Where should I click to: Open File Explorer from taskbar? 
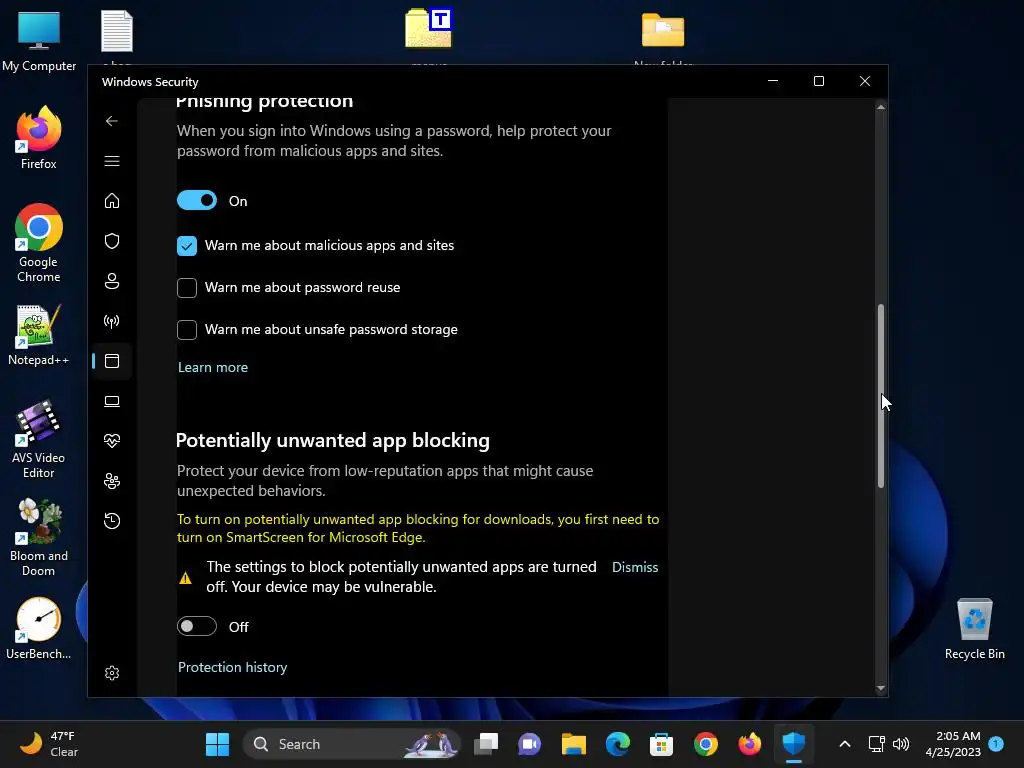[x=573, y=744]
